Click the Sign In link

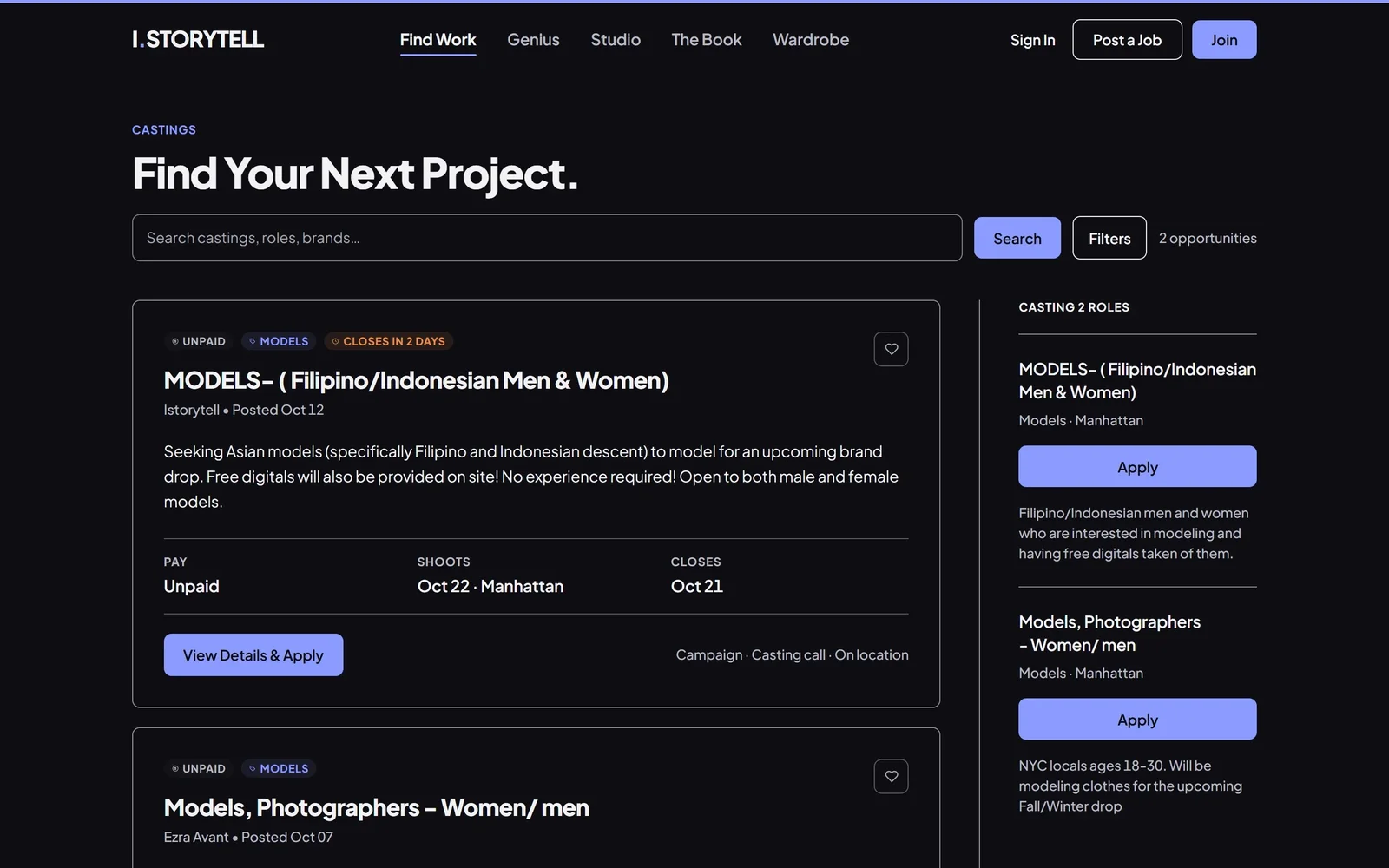(1032, 40)
